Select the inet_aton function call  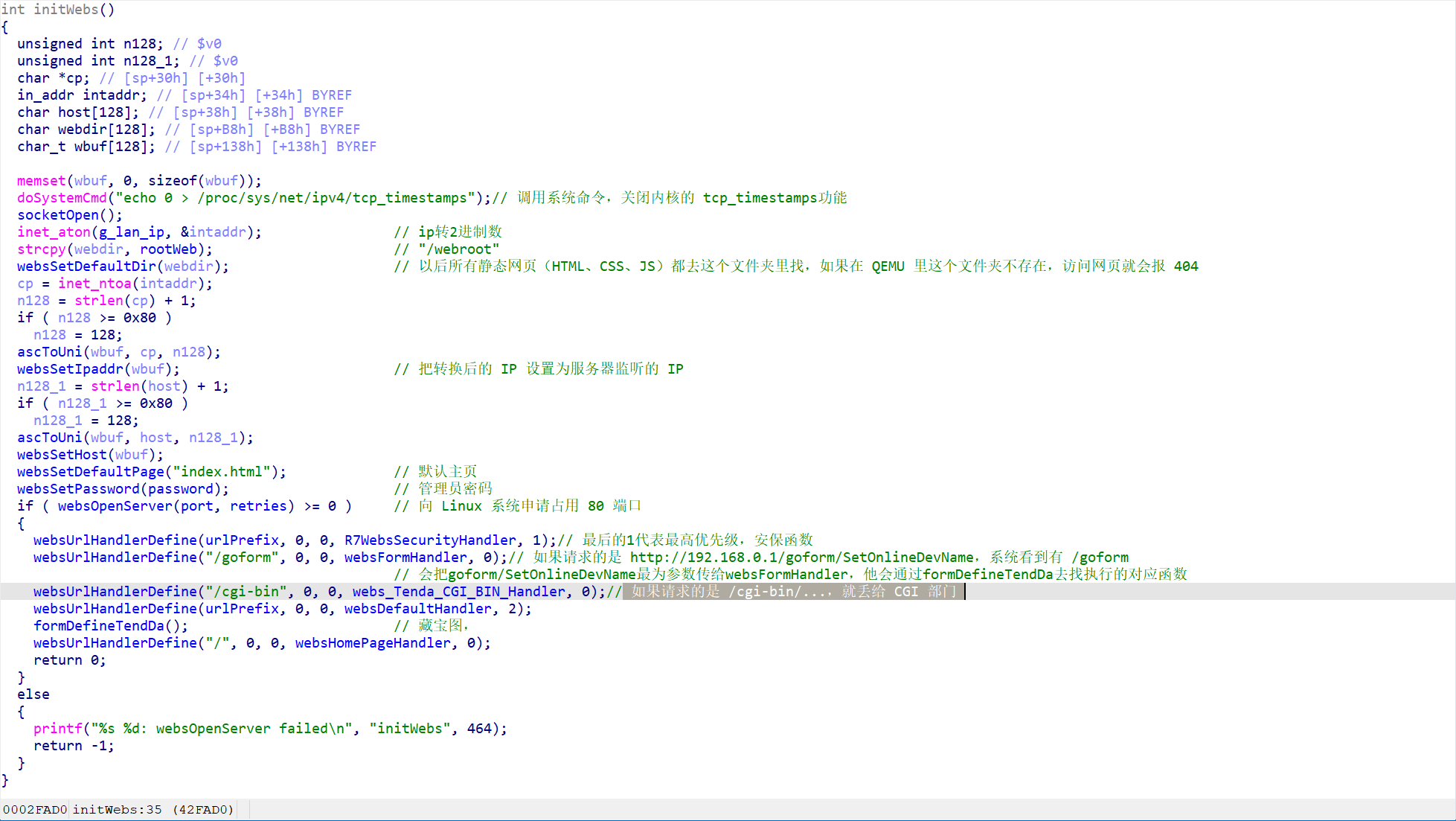tap(54, 231)
